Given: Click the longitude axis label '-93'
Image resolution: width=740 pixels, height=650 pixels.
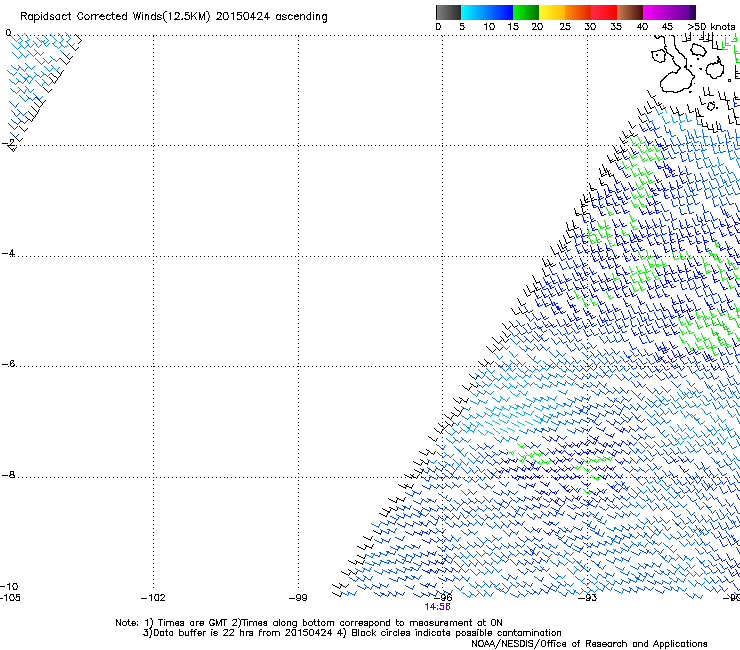Looking at the screenshot, I should (x=588, y=598).
